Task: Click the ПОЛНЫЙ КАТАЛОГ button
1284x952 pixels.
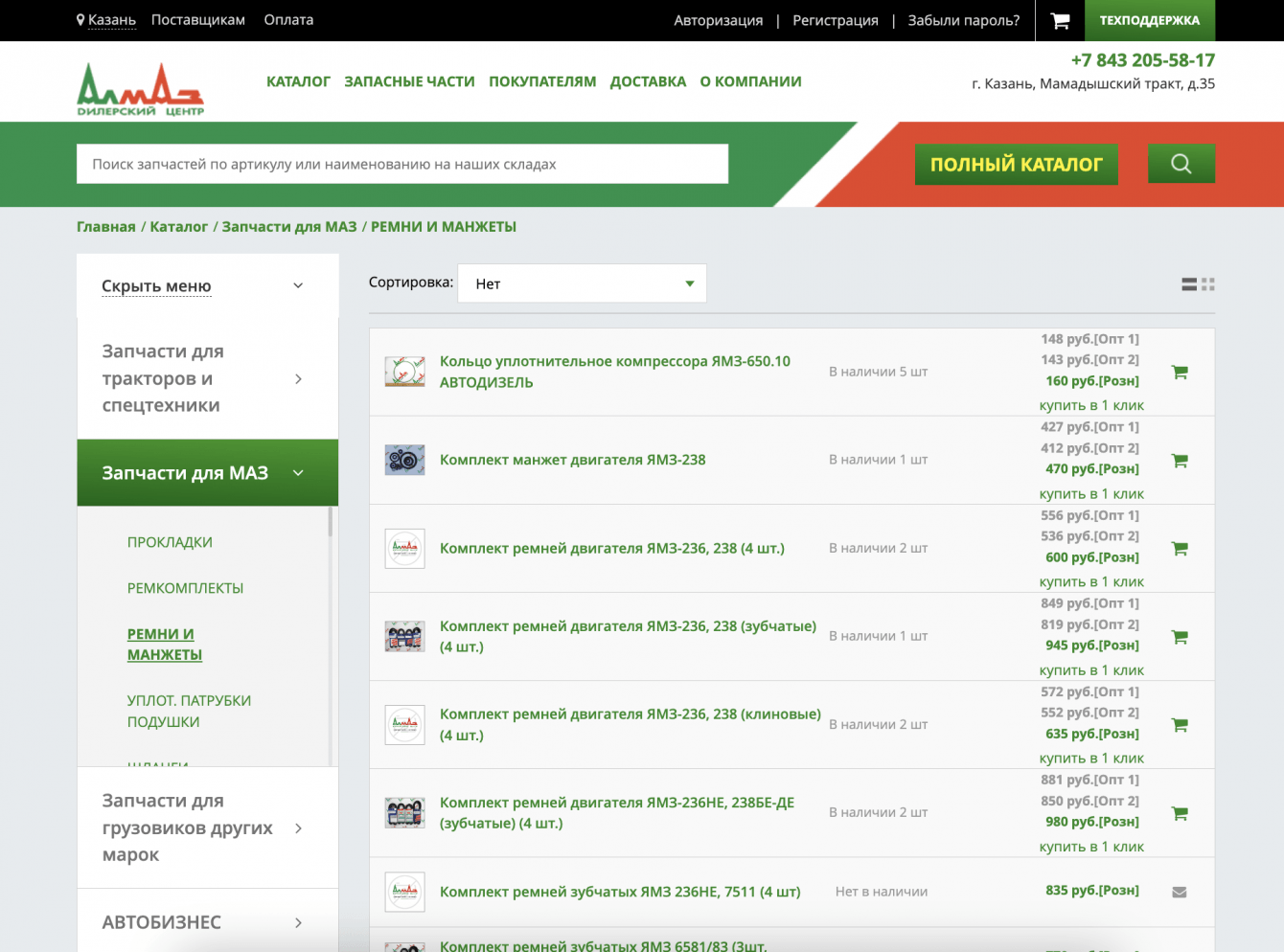Action: pyautogui.click(x=1017, y=164)
